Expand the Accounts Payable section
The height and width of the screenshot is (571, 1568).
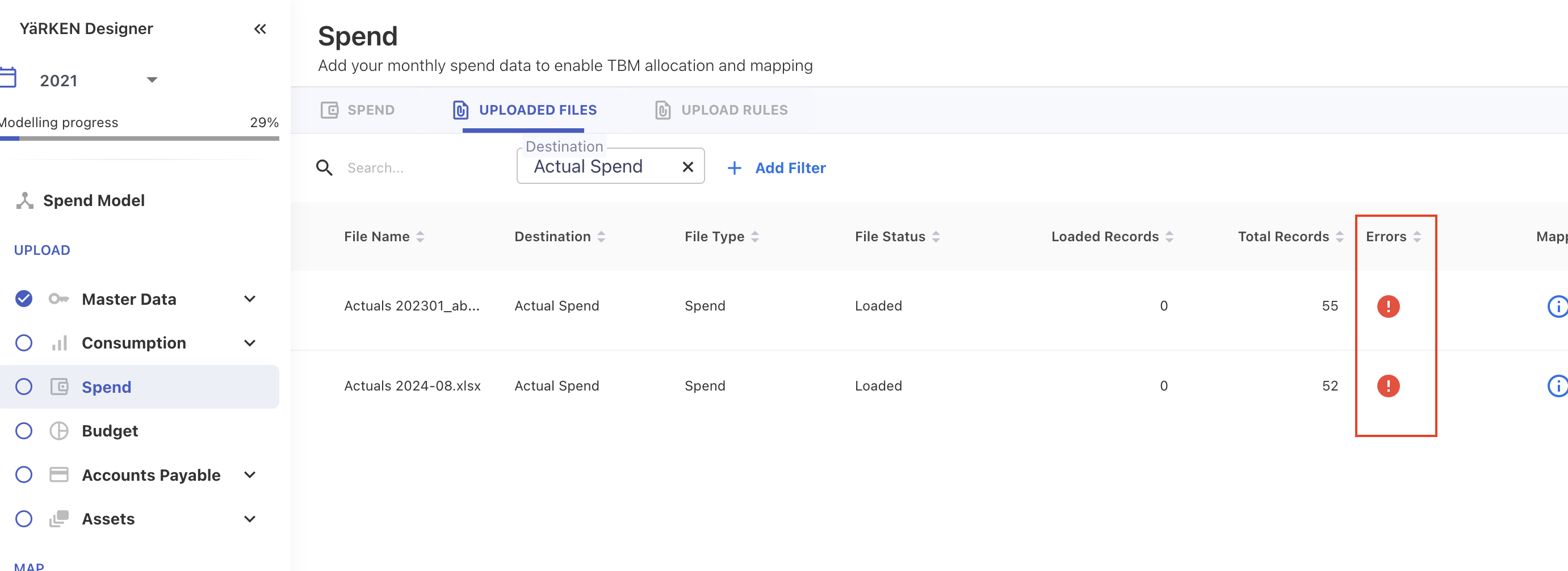250,475
